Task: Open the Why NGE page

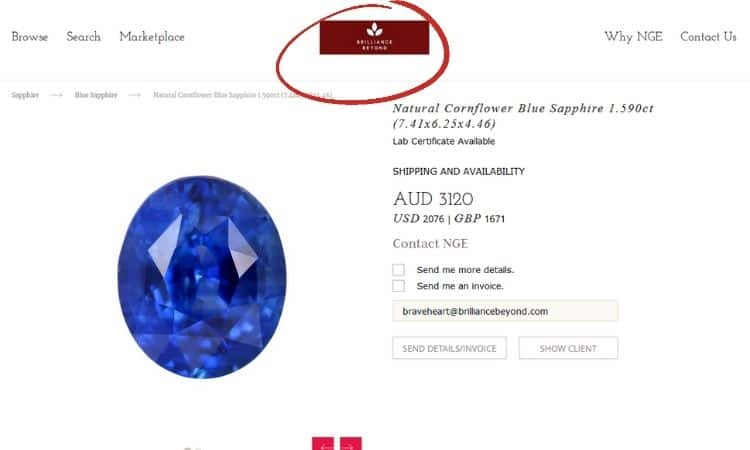Action: tap(633, 37)
